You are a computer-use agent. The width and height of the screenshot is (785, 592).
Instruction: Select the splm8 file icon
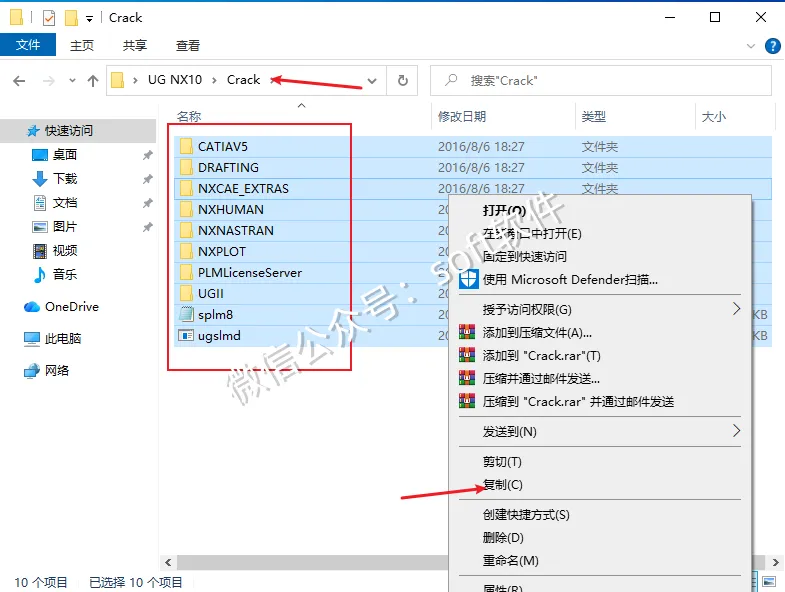(x=186, y=315)
